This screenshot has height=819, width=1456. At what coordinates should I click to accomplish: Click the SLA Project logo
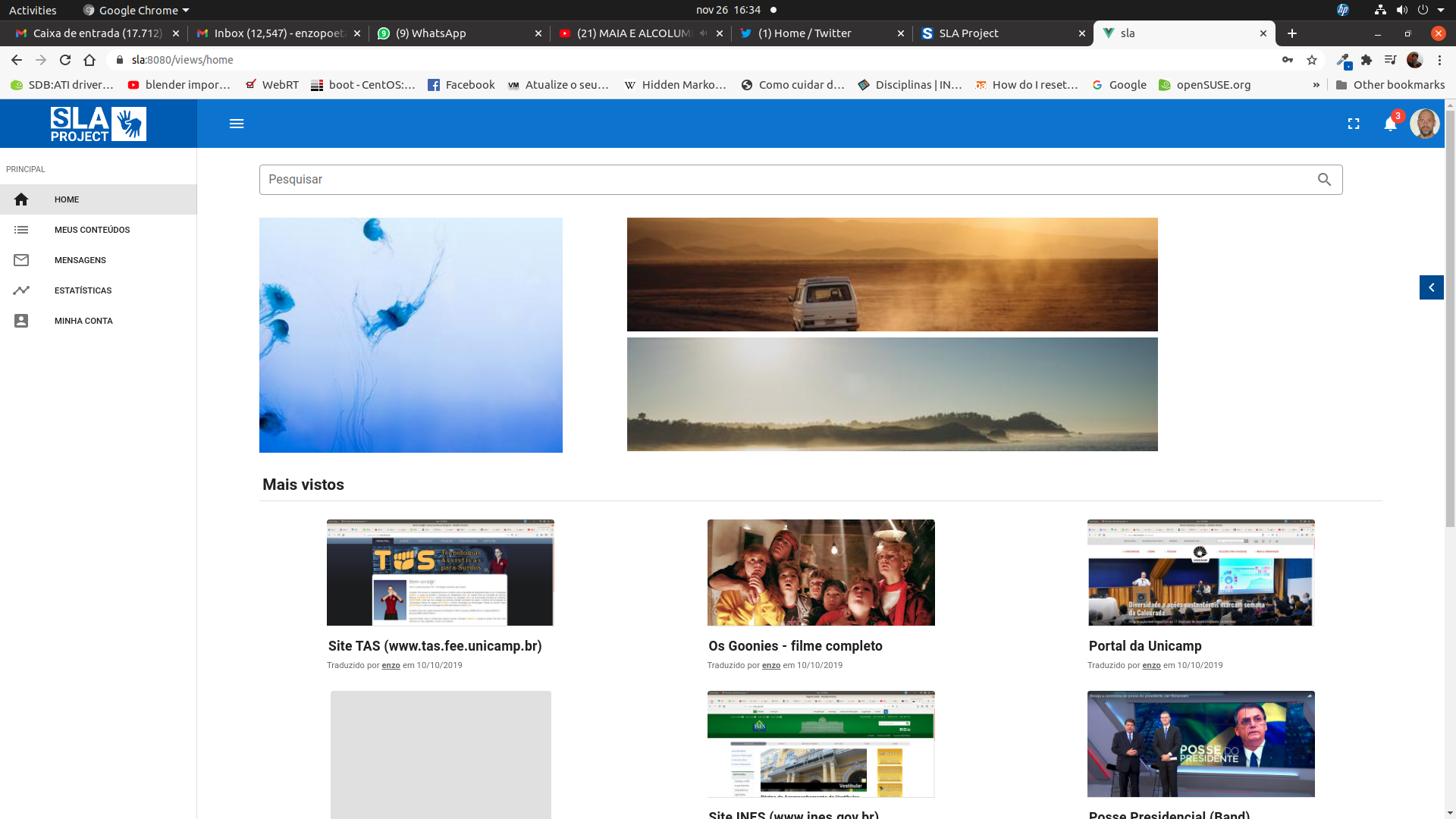point(99,124)
